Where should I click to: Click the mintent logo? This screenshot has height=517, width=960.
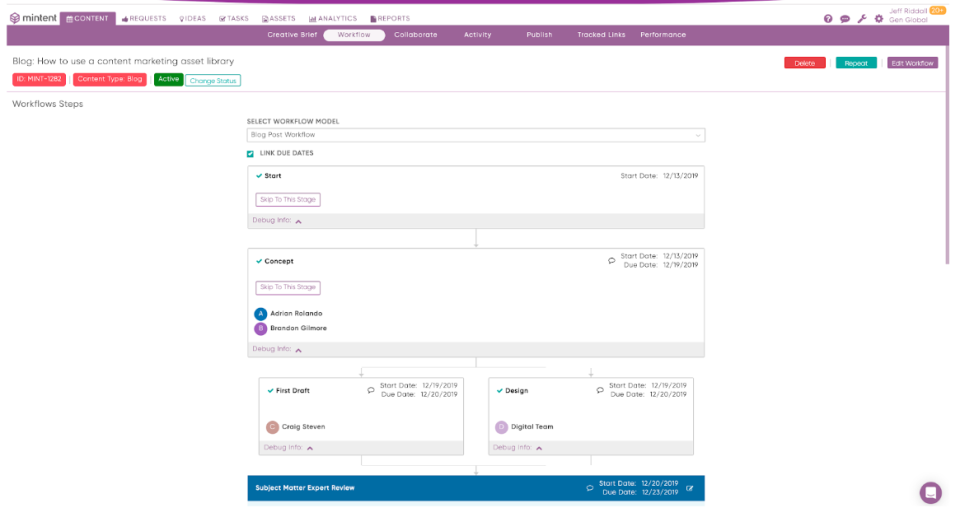pyautogui.click(x=33, y=18)
